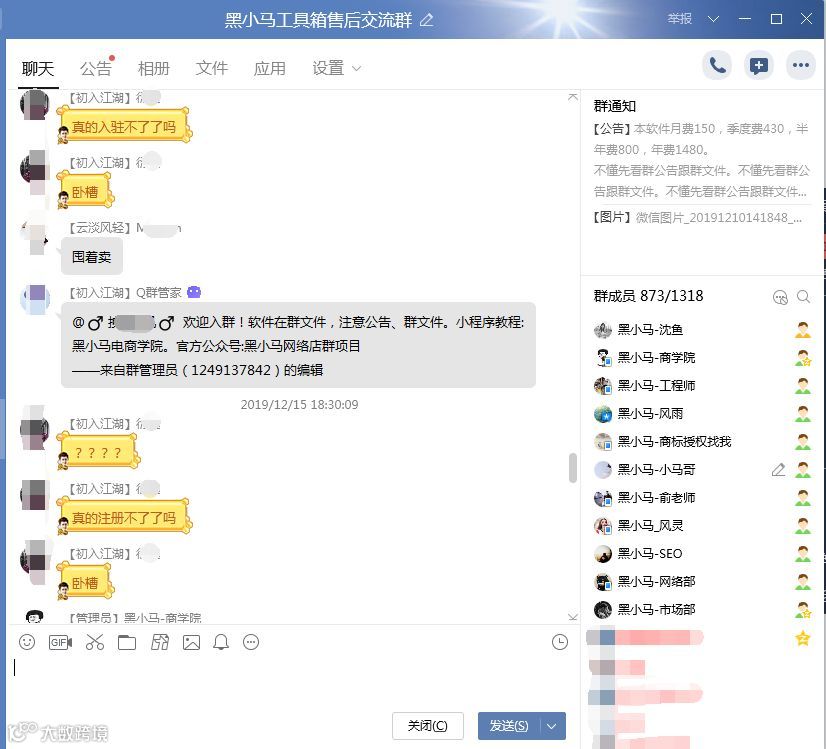Viewport: 826px width, 749px height.
Task: Maximize the group chat window
Action: point(776,19)
